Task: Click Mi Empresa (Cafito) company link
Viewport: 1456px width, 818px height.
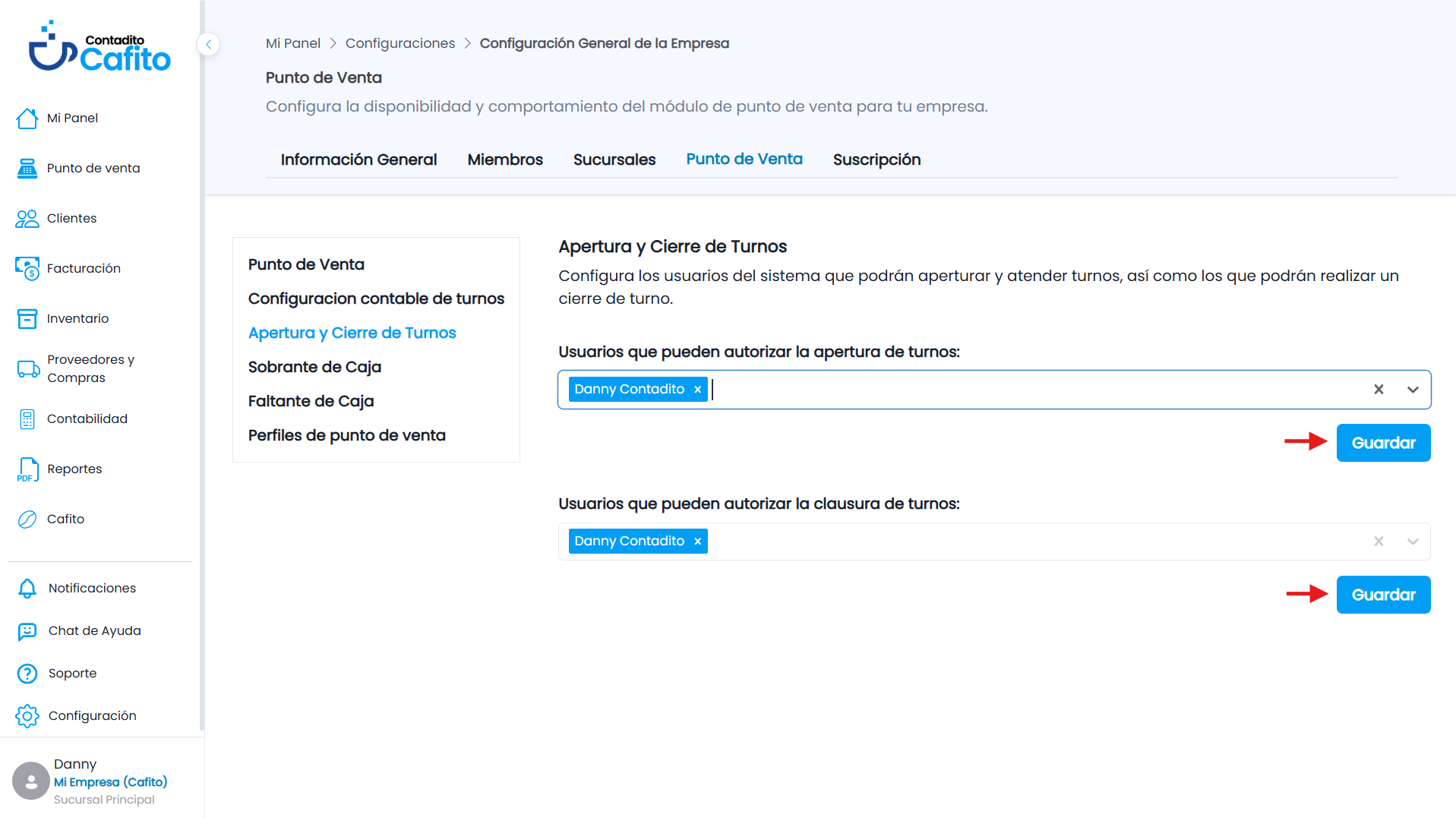Action: (111, 782)
